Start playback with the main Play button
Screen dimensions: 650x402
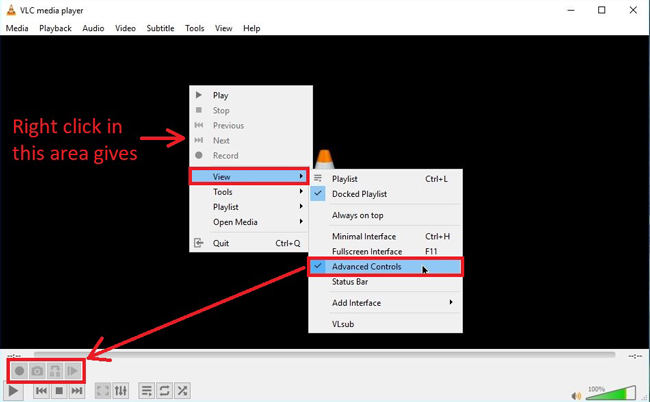pyautogui.click(x=13, y=391)
